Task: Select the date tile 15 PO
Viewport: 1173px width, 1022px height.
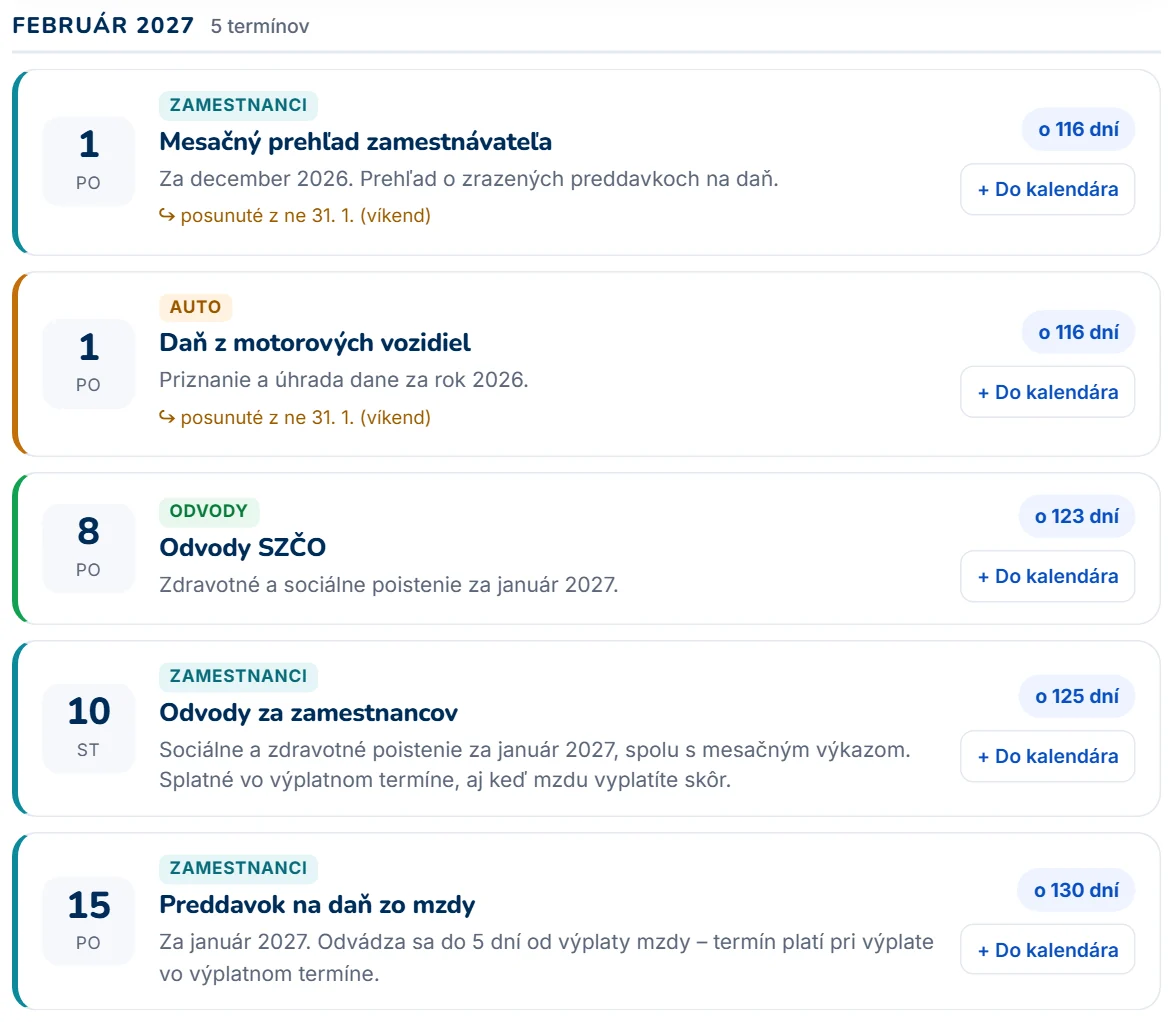Action: pos(88,921)
